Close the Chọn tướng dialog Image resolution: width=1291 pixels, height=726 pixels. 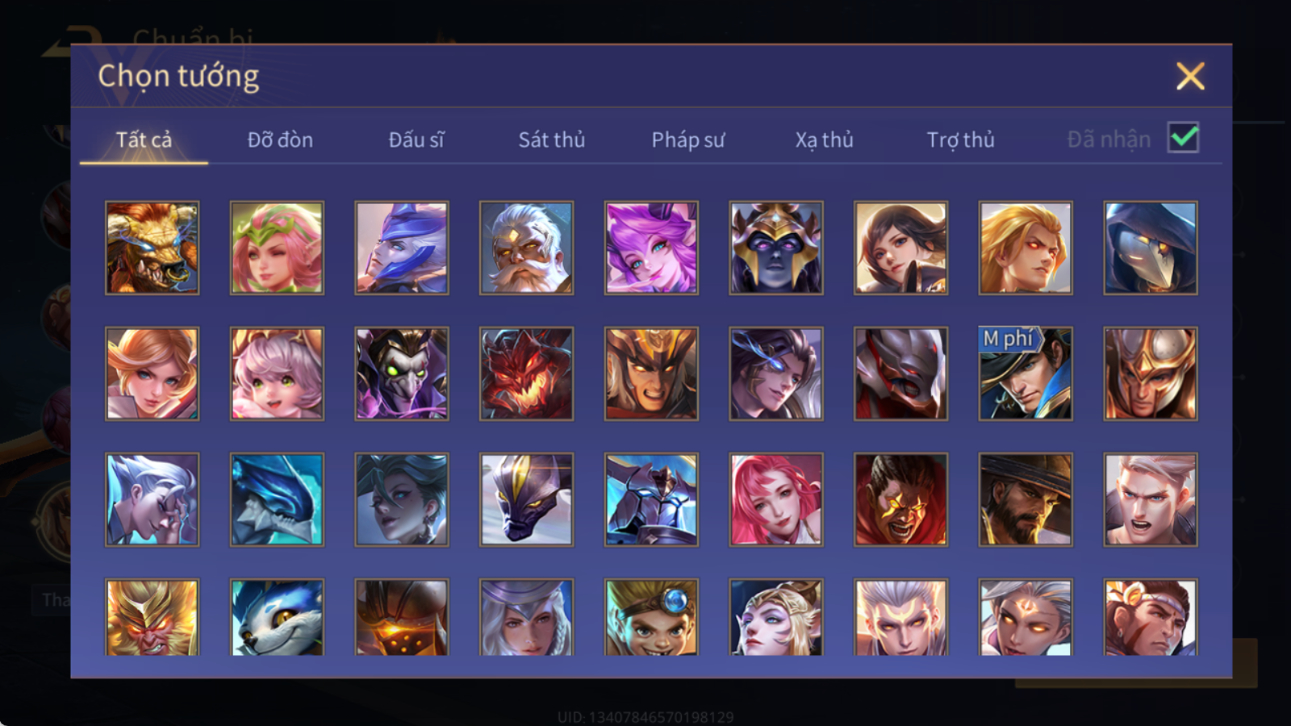(1190, 76)
